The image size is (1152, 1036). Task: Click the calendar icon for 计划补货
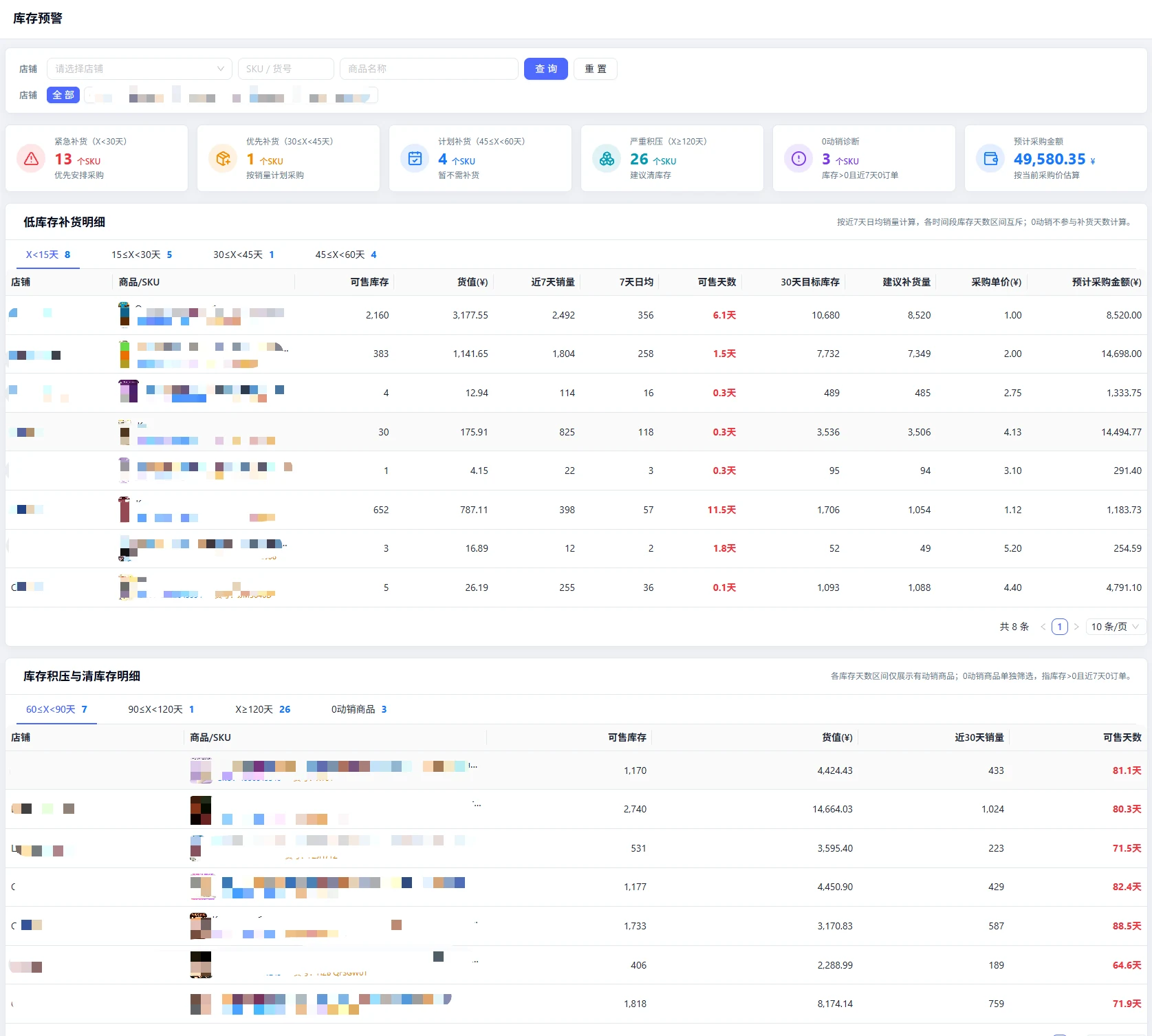(415, 159)
